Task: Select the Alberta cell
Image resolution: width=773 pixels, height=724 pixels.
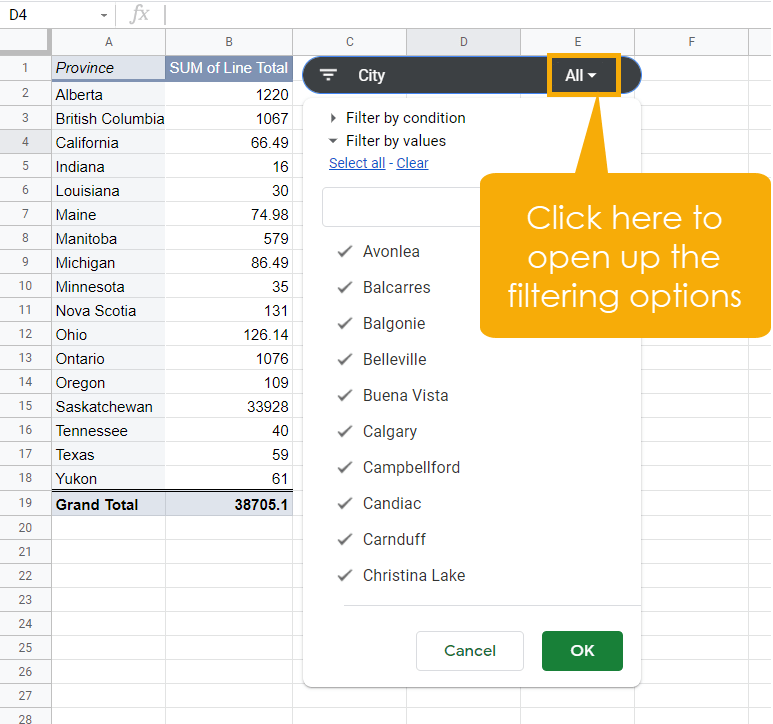Action: [x=108, y=94]
